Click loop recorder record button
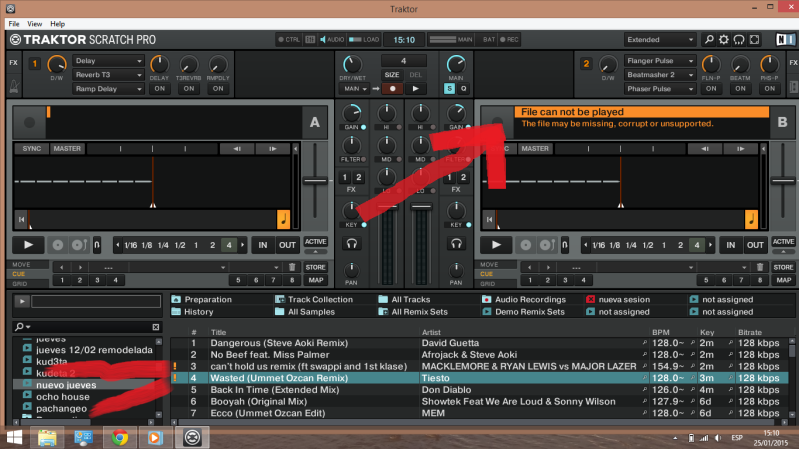Screen dimensions: 799x449 (392, 89)
